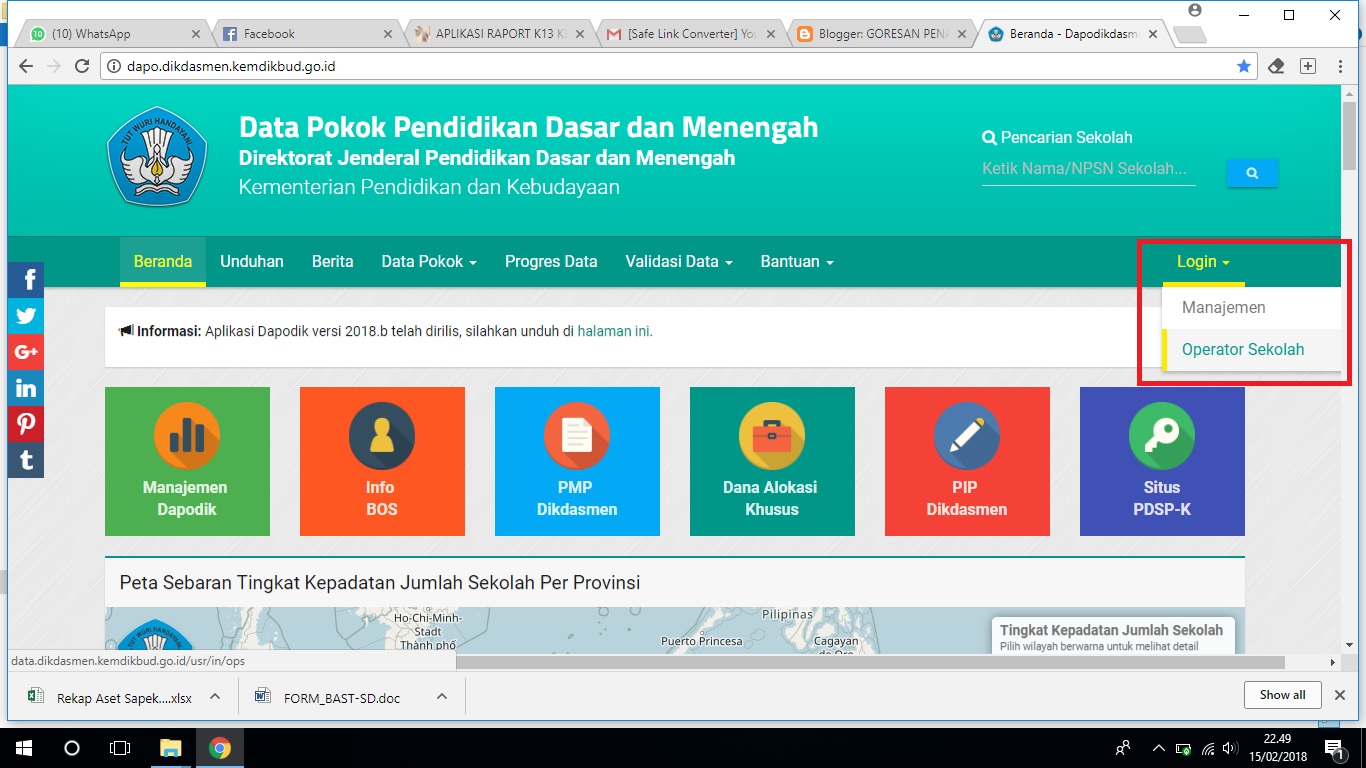The image size is (1366, 768).
Task: Close the Facebook tab
Action: pos(388,34)
